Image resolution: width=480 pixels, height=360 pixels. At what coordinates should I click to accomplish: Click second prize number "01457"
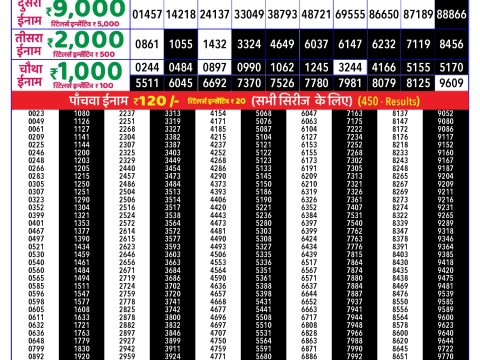(x=147, y=14)
